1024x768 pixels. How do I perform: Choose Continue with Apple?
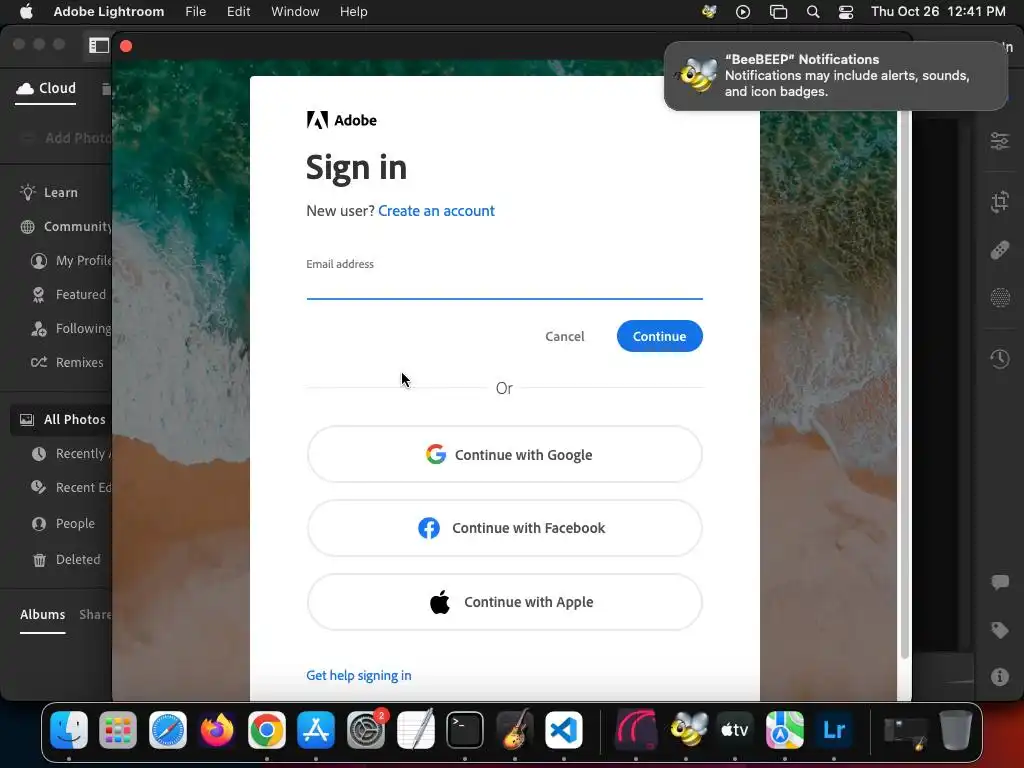point(504,602)
